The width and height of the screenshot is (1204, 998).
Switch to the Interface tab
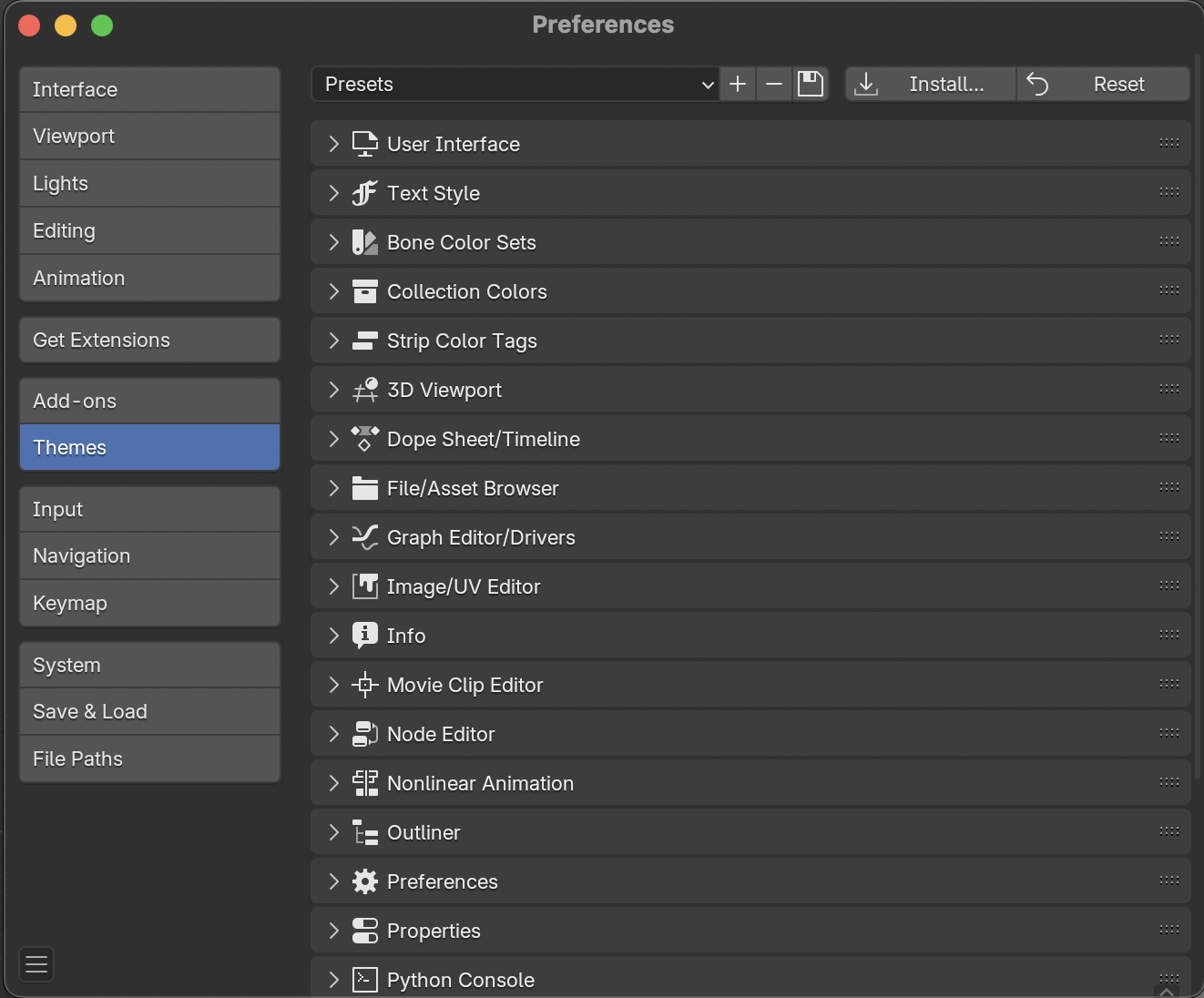[x=149, y=89]
